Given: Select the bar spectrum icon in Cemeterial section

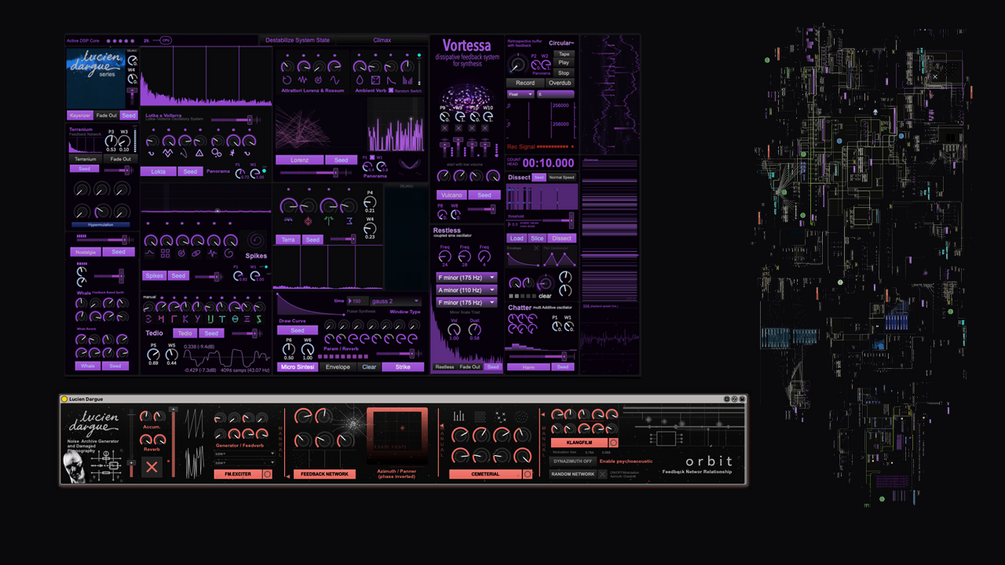Looking at the screenshot, I should (x=459, y=416).
